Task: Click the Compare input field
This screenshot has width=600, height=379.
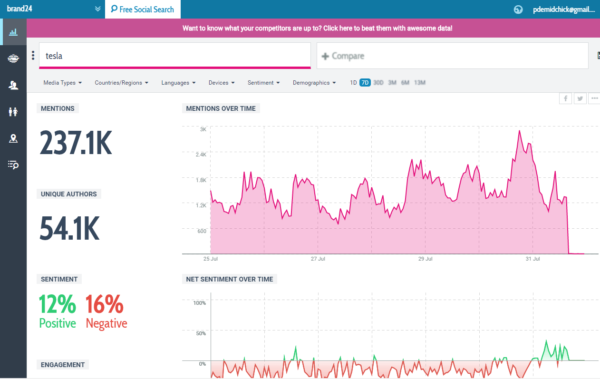Action: tap(452, 56)
